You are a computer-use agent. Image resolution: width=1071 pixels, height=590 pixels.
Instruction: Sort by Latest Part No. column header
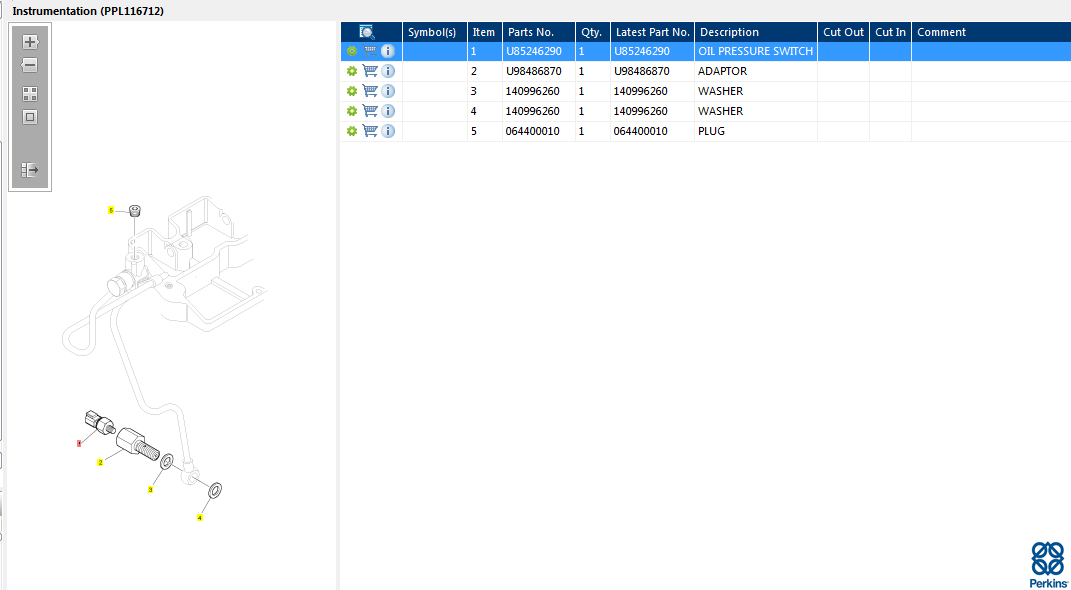[x=652, y=32]
